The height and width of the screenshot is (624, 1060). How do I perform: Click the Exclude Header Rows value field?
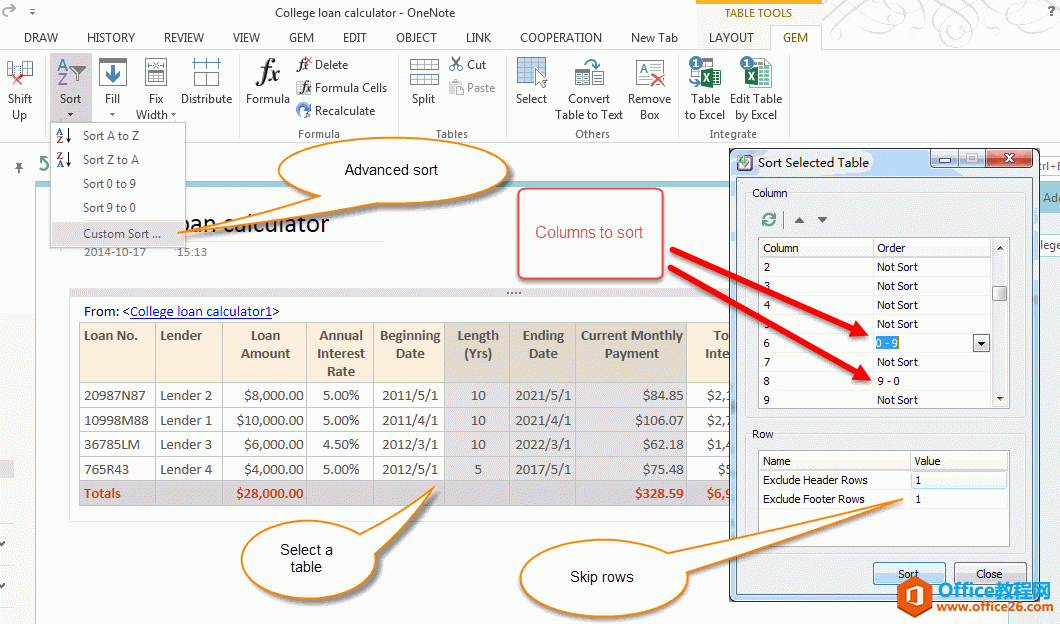[957, 480]
